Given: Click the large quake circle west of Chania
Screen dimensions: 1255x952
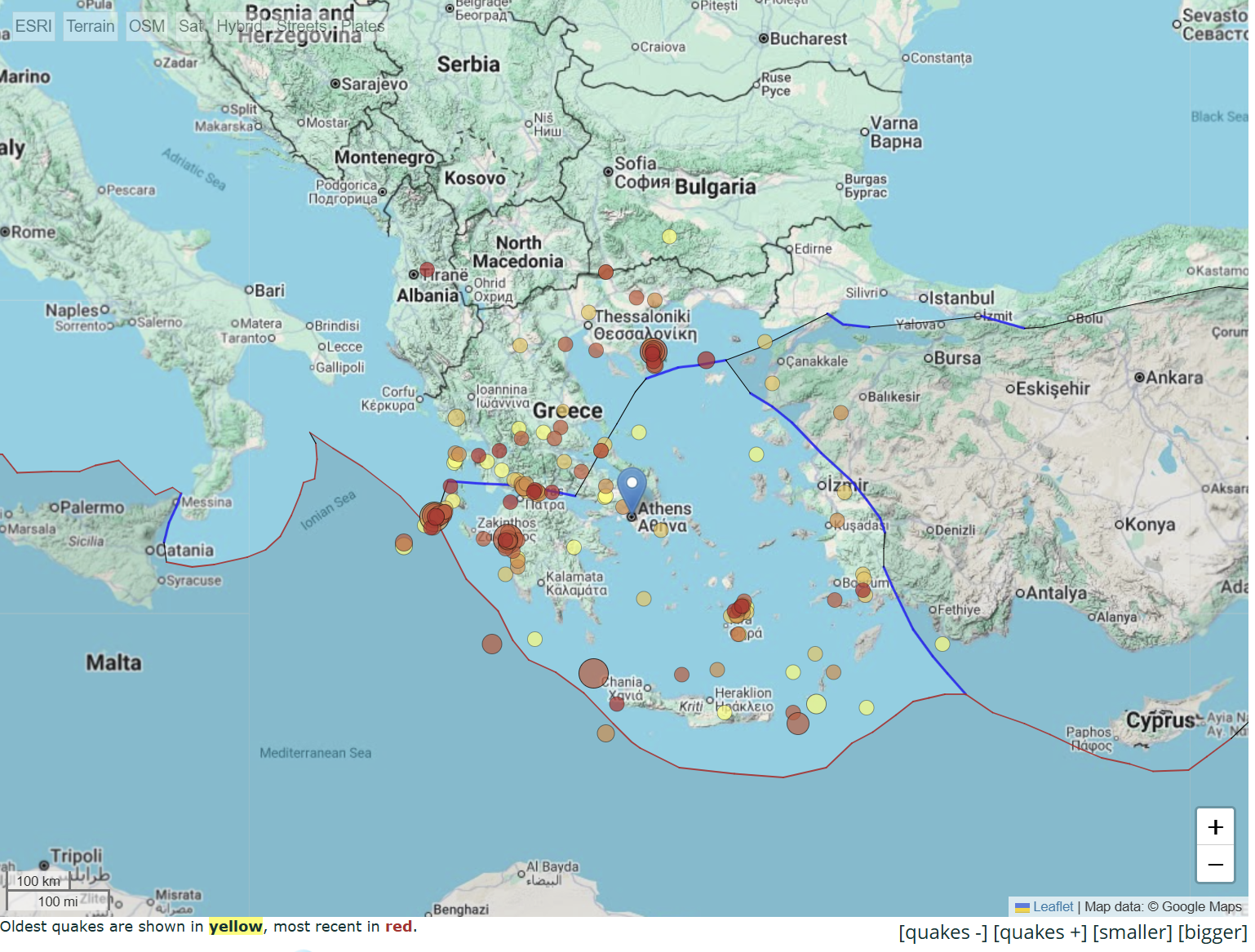Looking at the screenshot, I should click(x=594, y=673).
